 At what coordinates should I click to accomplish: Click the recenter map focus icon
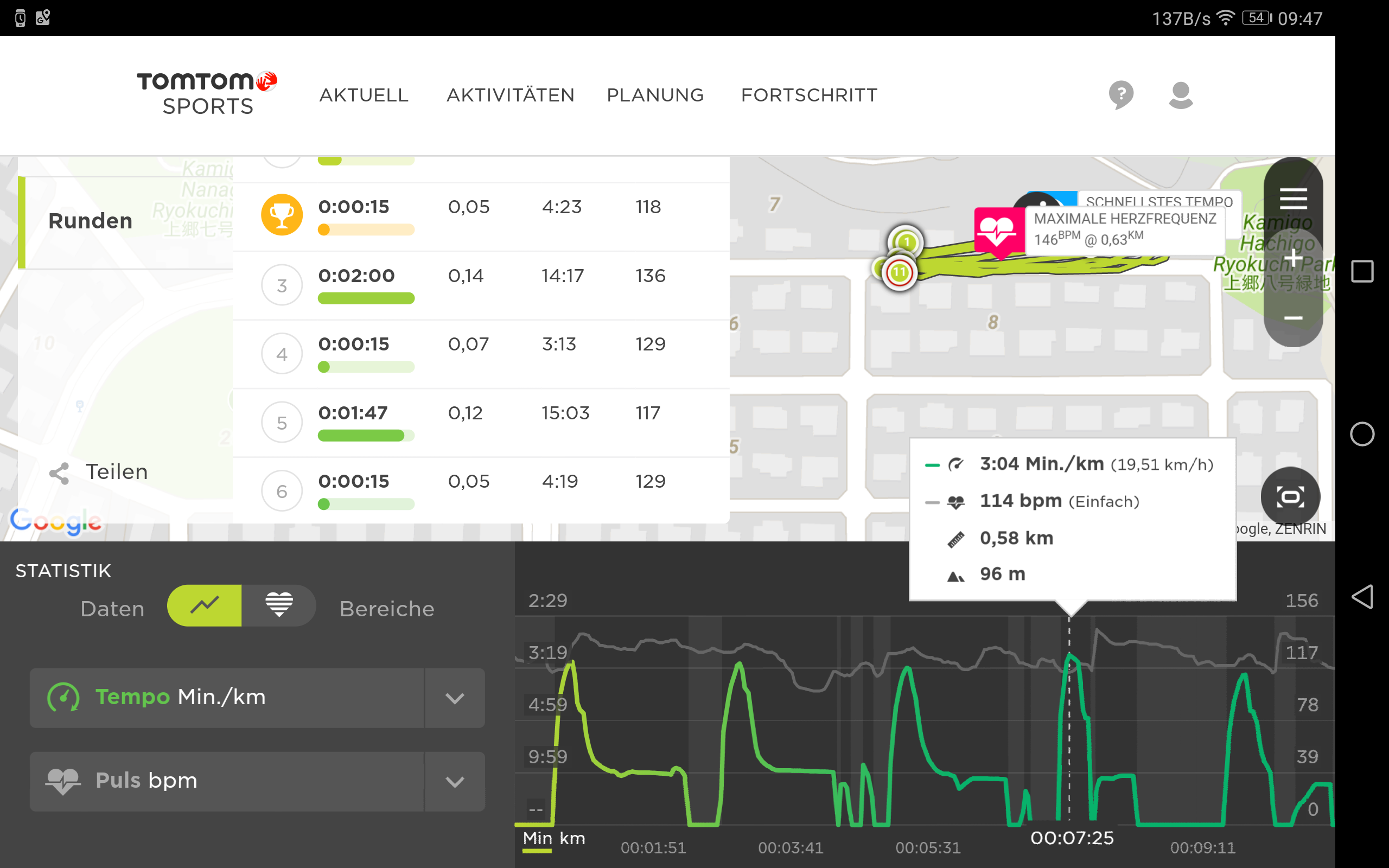pyautogui.click(x=1290, y=496)
